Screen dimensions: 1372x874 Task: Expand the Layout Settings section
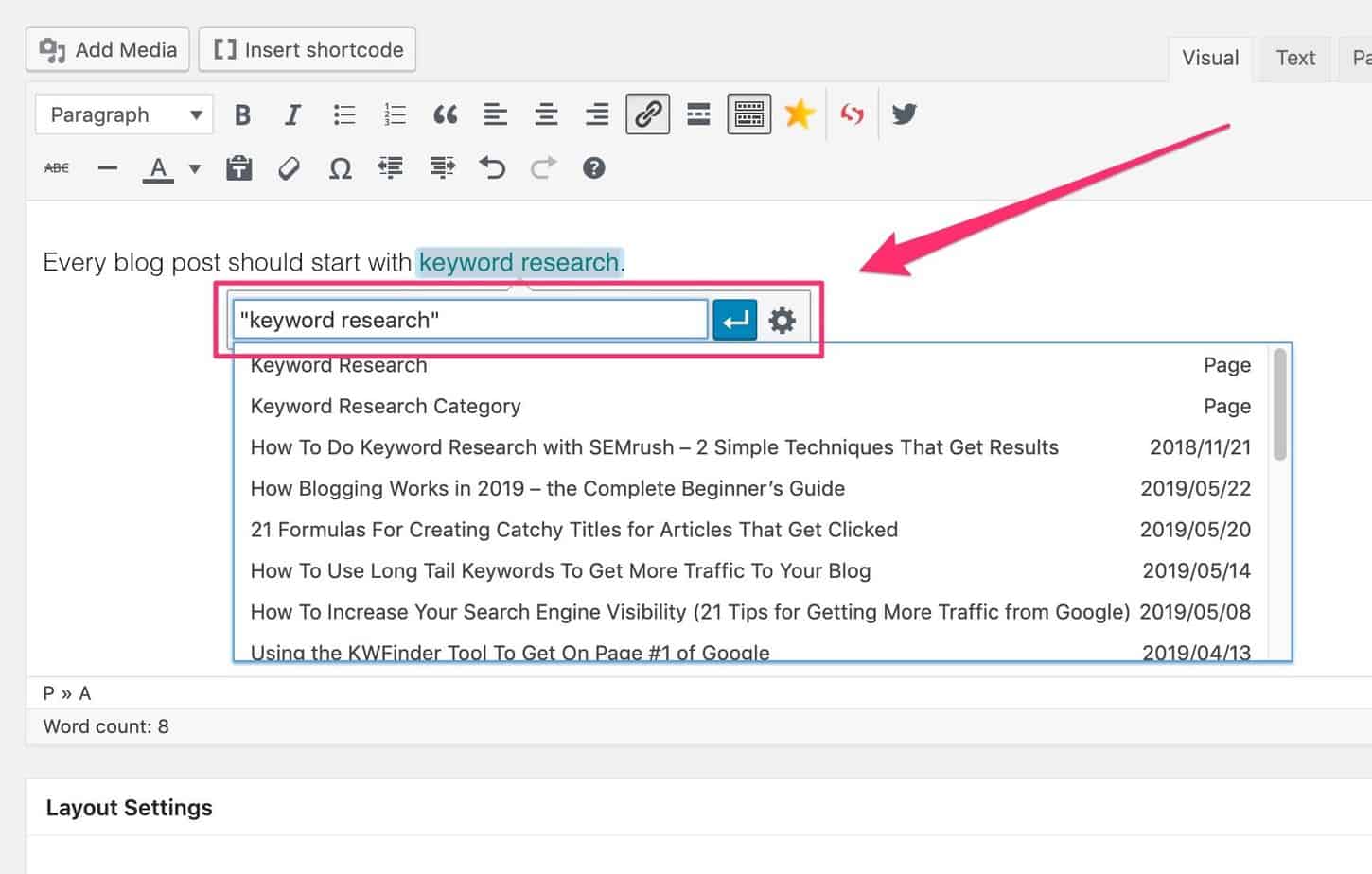click(x=129, y=807)
